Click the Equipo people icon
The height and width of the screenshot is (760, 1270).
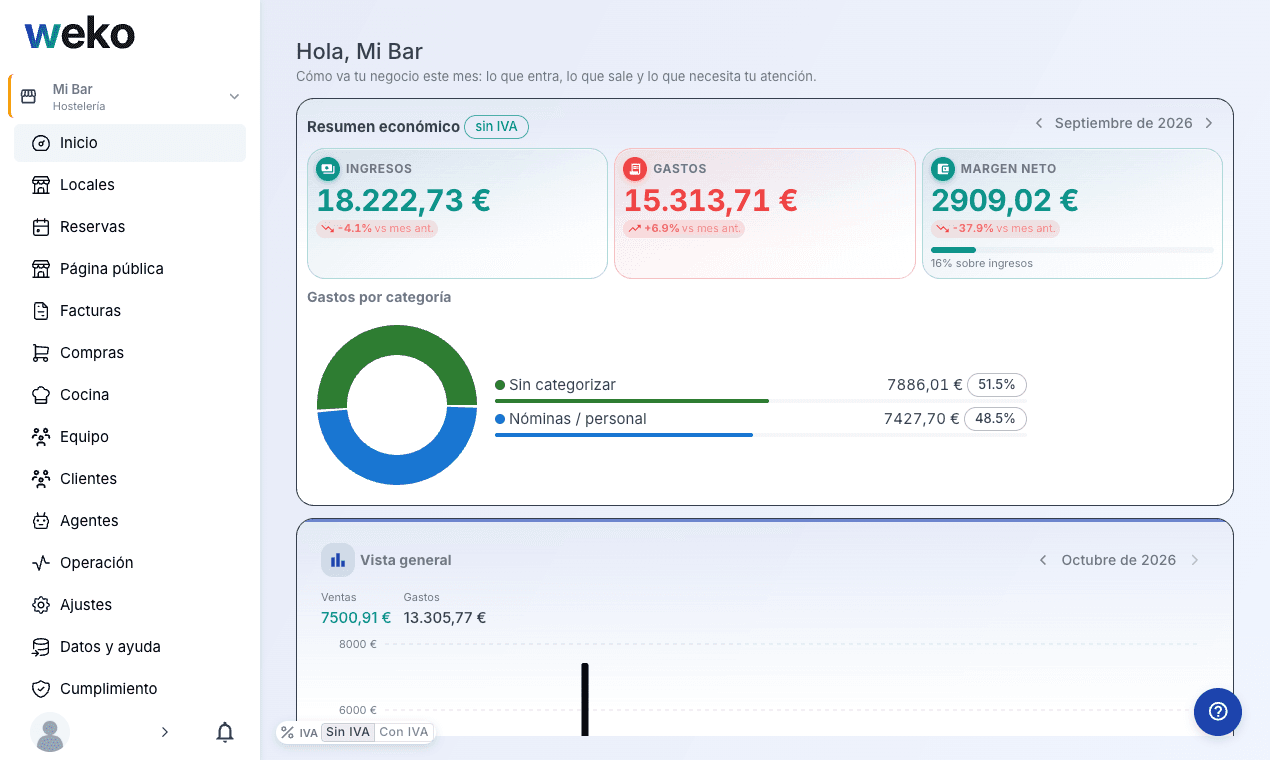(x=41, y=437)
